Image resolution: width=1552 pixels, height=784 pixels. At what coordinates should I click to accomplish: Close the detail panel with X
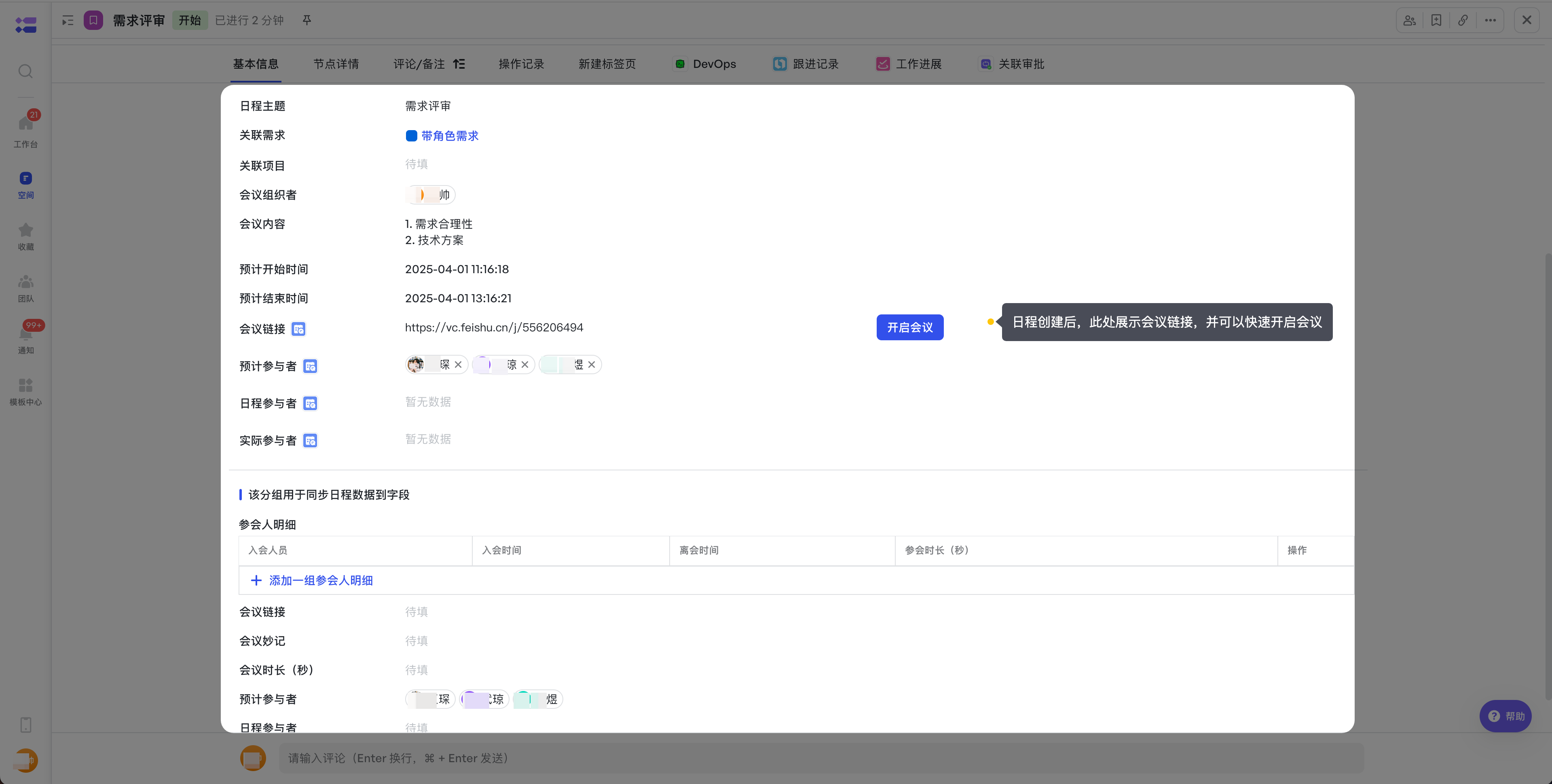pos(1527,21)
